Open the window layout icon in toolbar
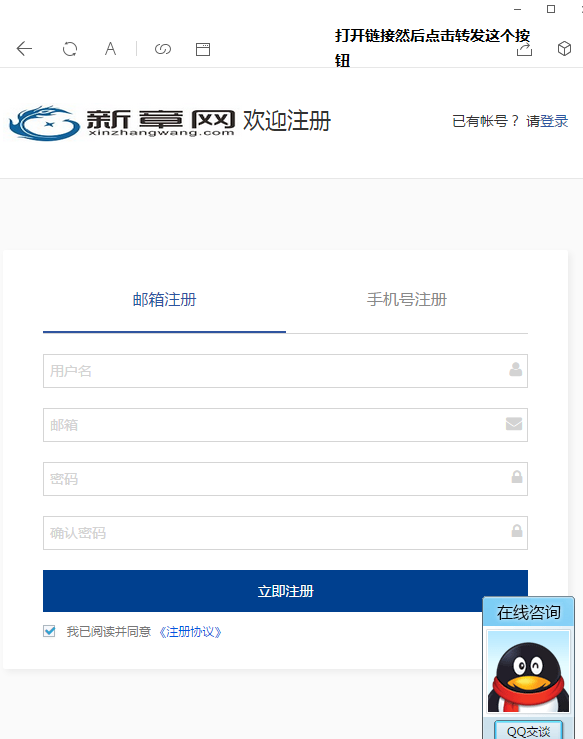The height and width of the screenshot is (739, 583). (203, 49)
